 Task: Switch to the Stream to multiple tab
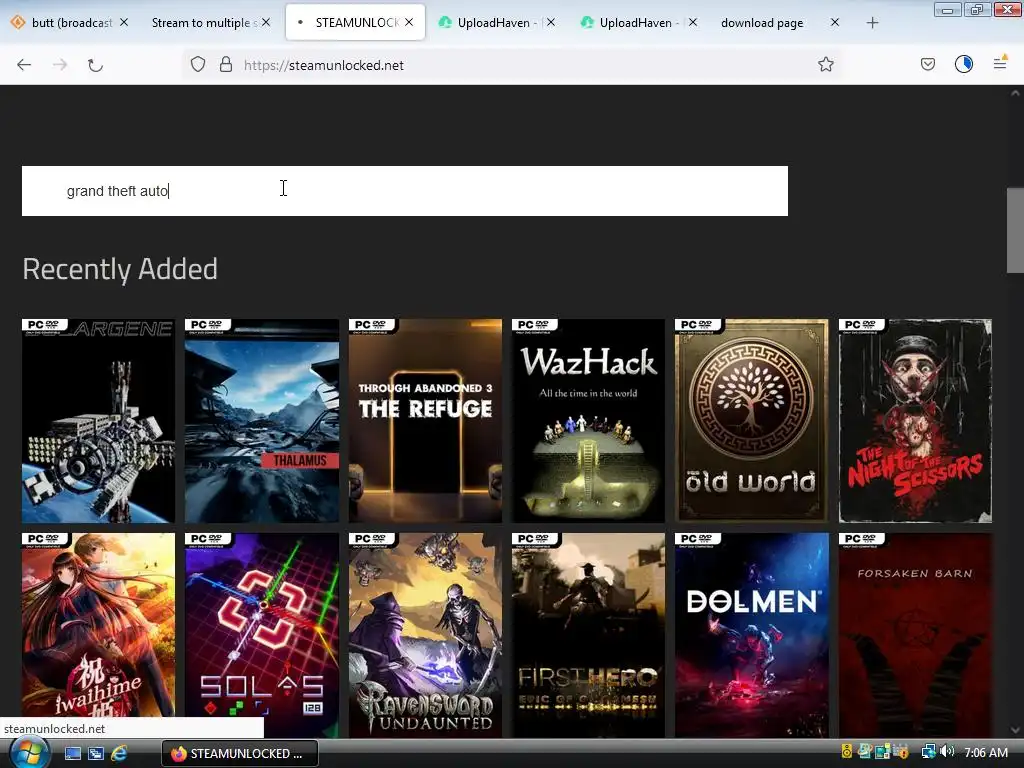(204, 23)
